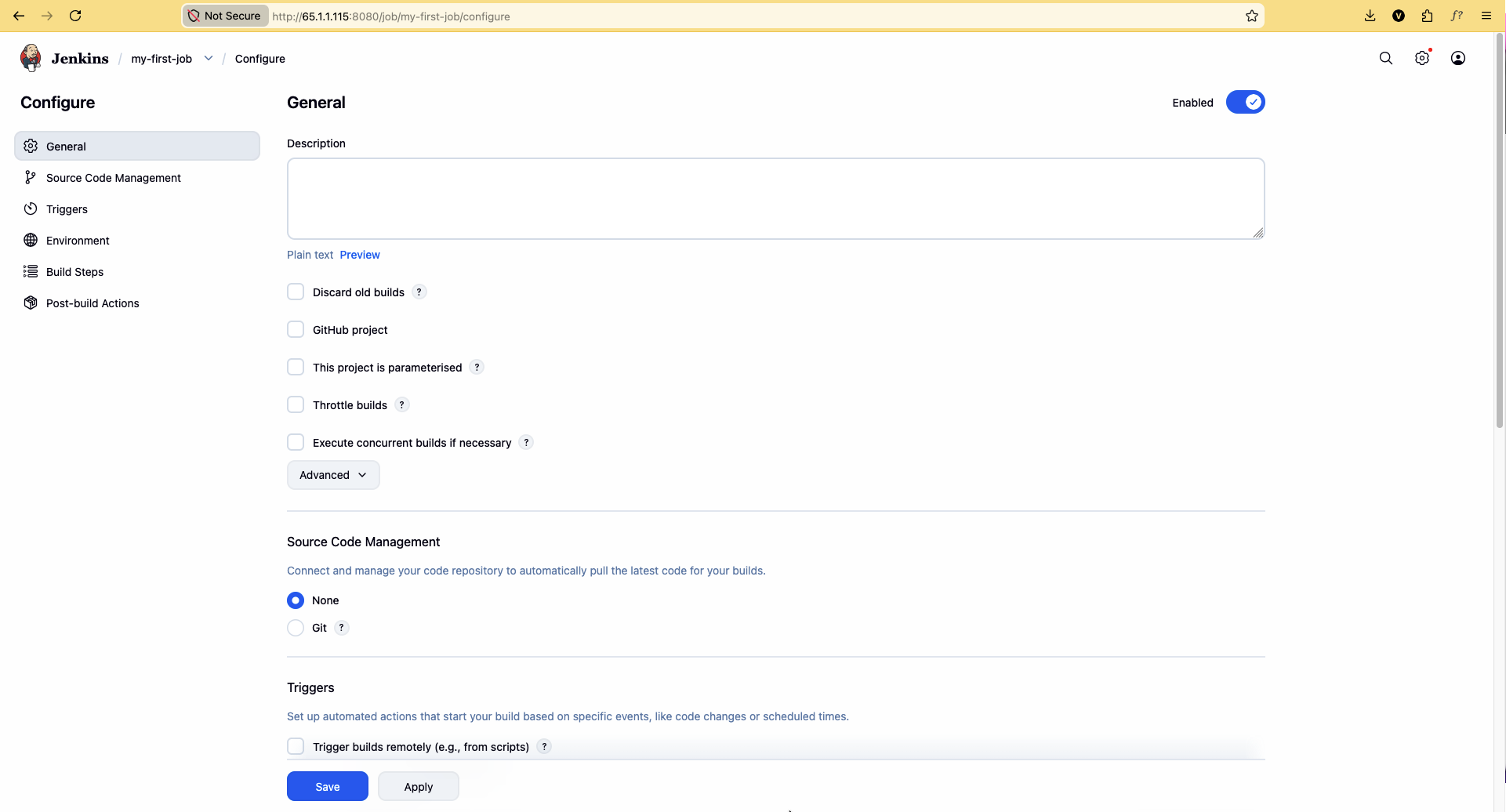The image size is (1506, 812).
Task: Click the Environment globe icon
Action: point(31,240)
